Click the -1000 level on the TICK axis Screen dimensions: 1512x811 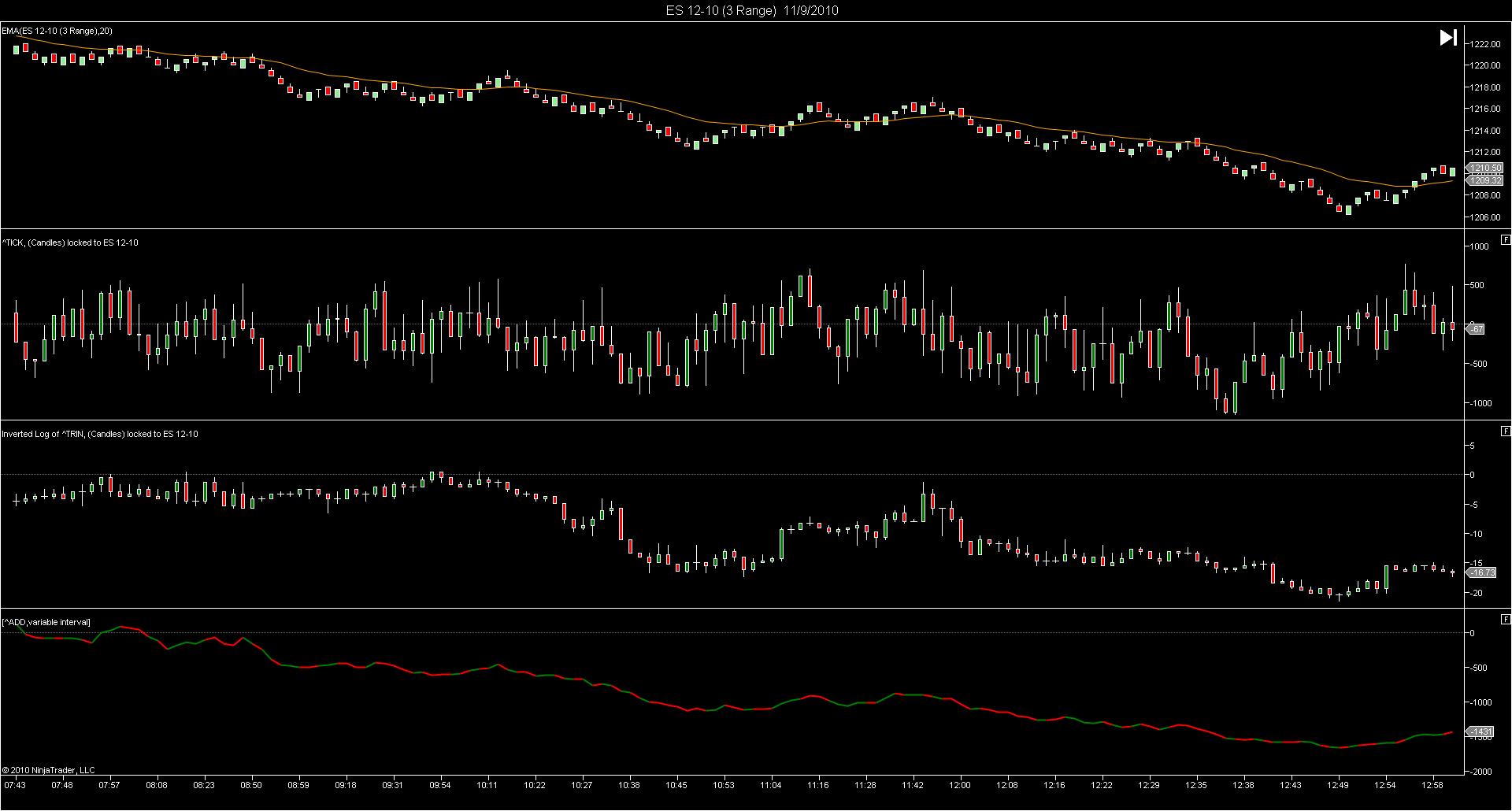pos(1479,403)
